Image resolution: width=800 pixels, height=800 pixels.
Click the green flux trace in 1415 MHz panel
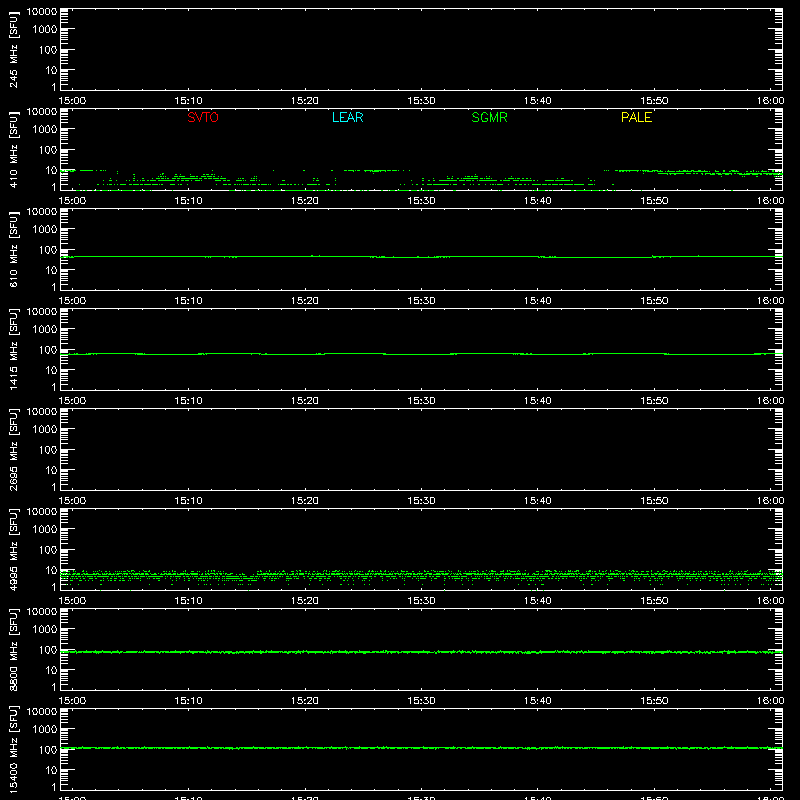coord(421,354)
